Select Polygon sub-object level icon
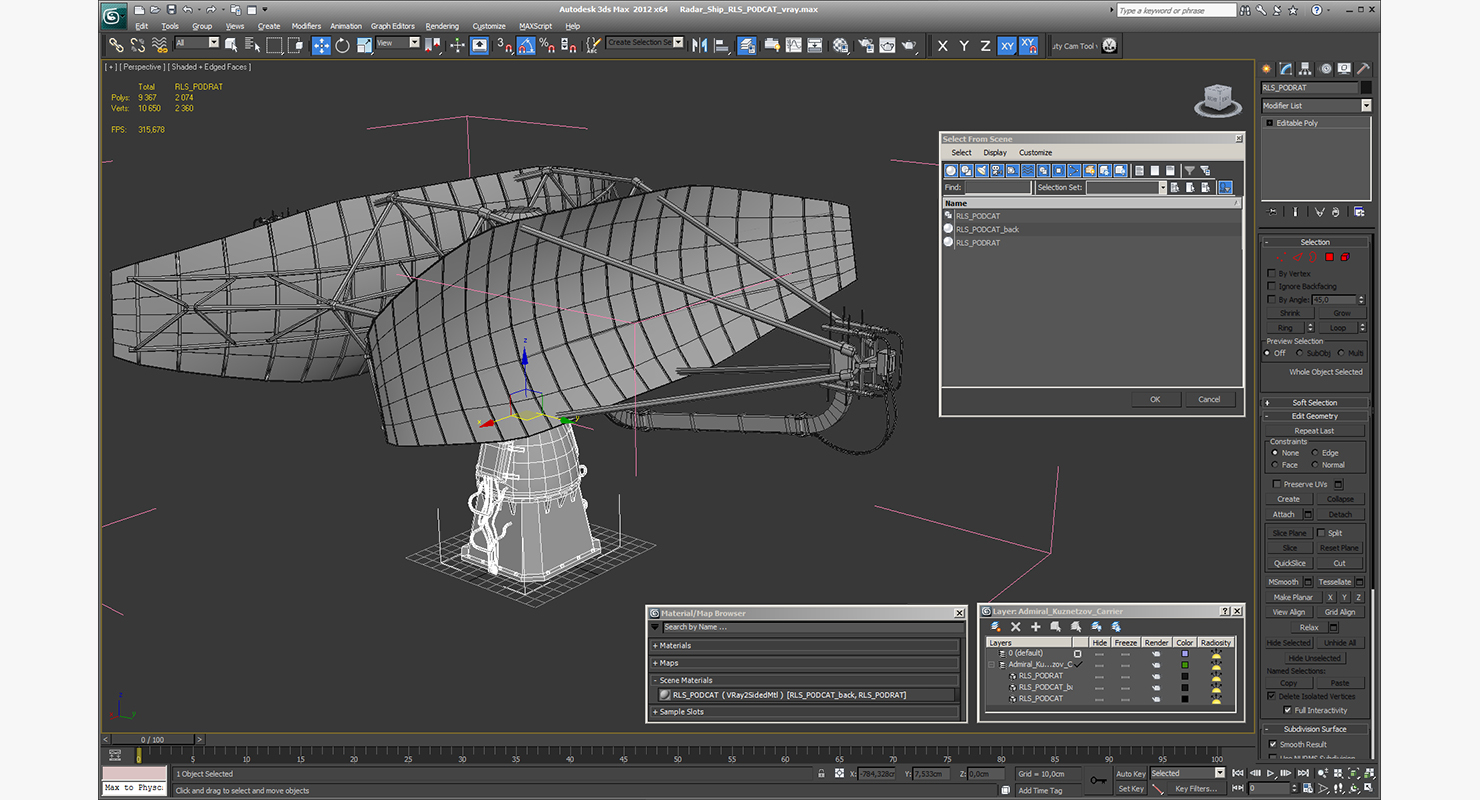The width and height of the screenshot is (1480, 800). (x=1329, y=257)
